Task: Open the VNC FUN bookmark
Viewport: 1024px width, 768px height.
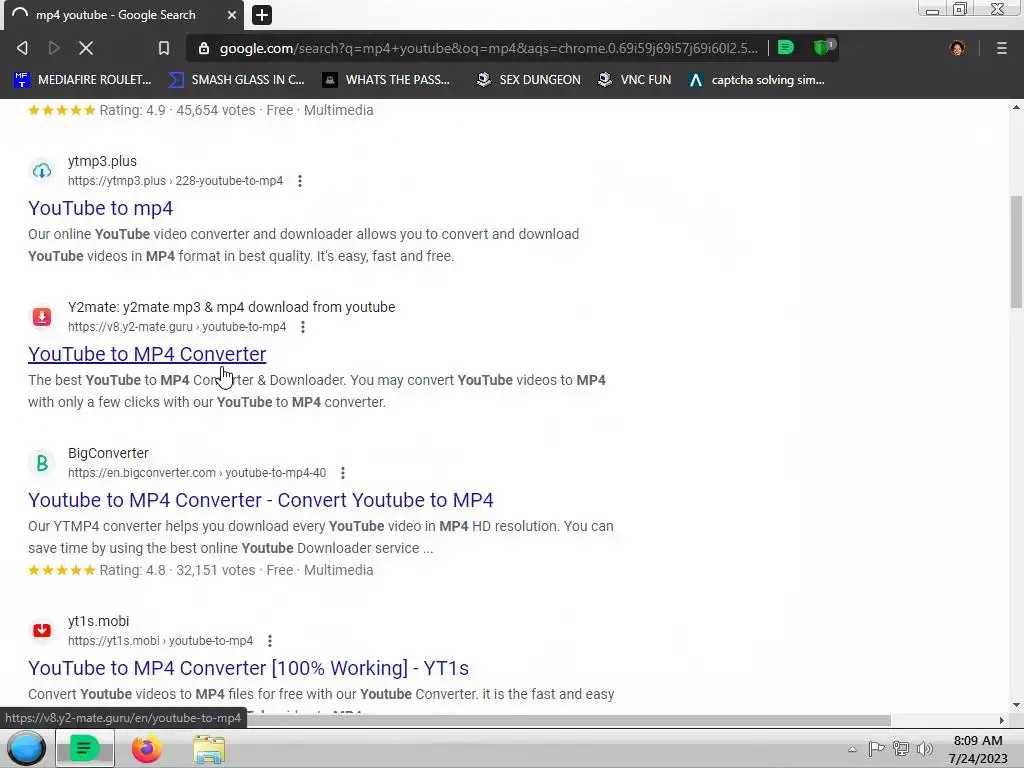Action: (x=635, y=80)
